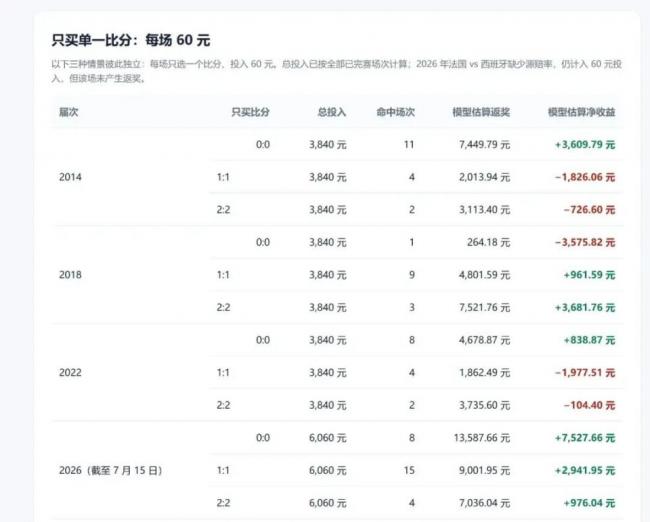Click the 1:1 score in the 2026 group
650x522 pixels.
pyautogui.click(x=223, y=471)
